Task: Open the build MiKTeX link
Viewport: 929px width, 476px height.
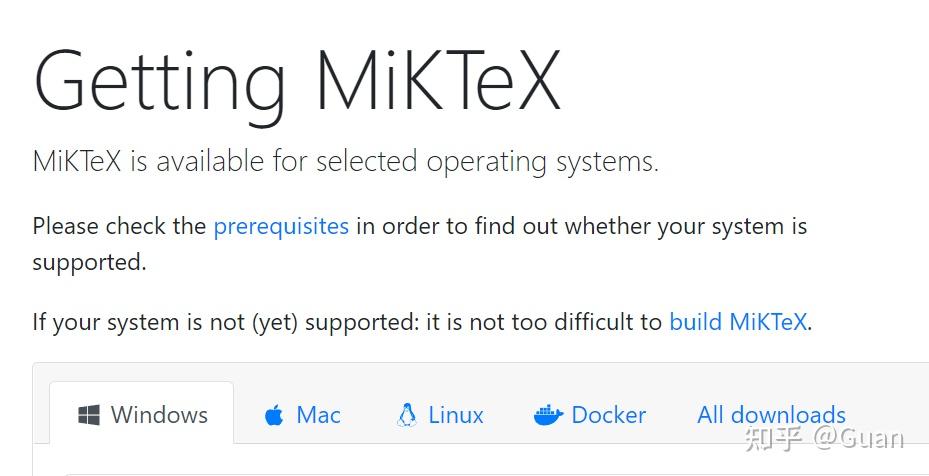Action: (x=738, y=322)
